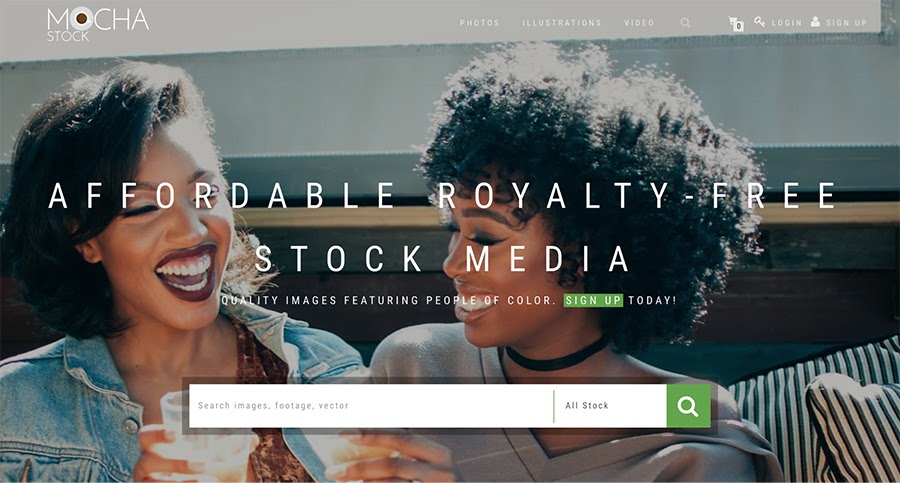Open the Video menu item

[x=639, y=23]
